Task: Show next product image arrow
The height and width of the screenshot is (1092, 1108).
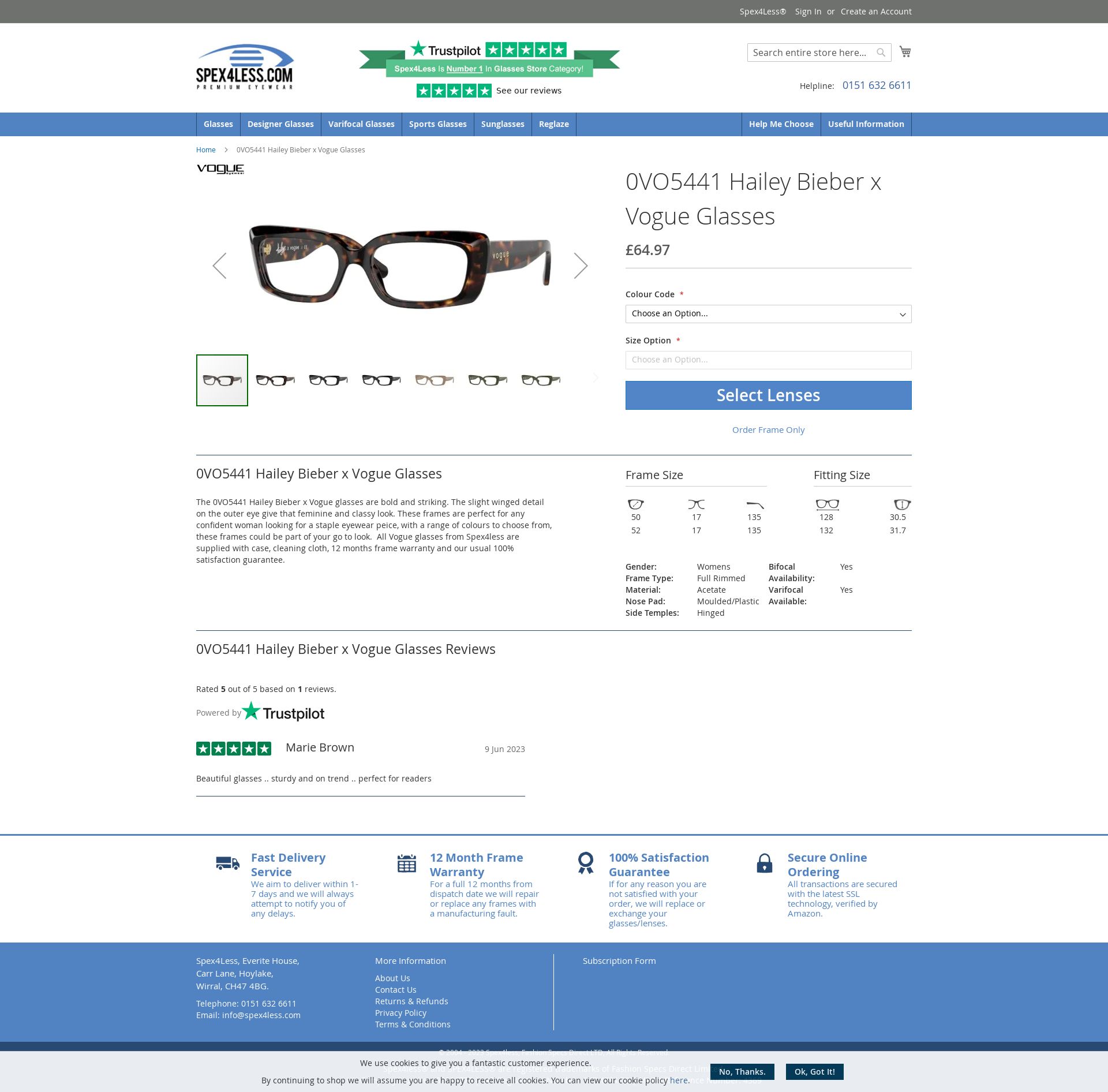Action: pyautogui.click(x=581, y=265)
